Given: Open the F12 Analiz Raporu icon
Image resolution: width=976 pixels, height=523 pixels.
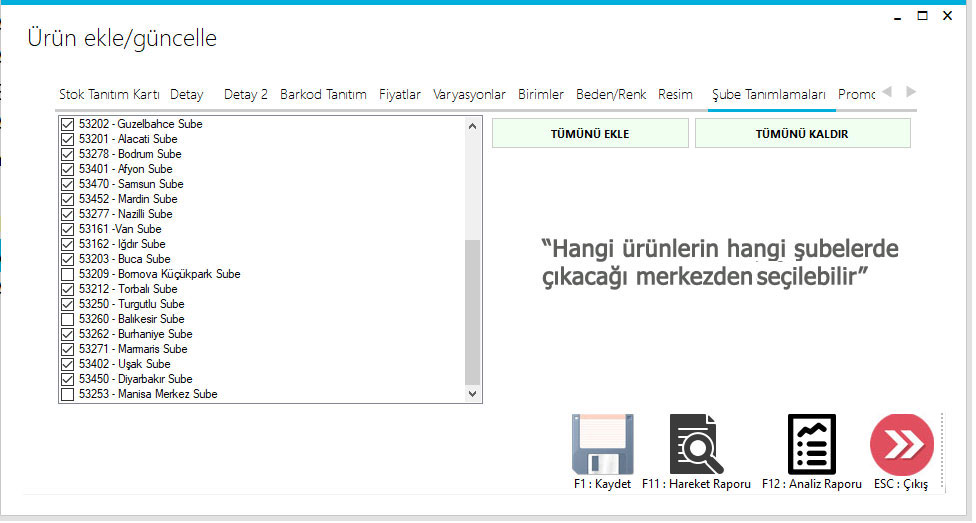Looking at the screenshot, I should [x=812, y=445].
